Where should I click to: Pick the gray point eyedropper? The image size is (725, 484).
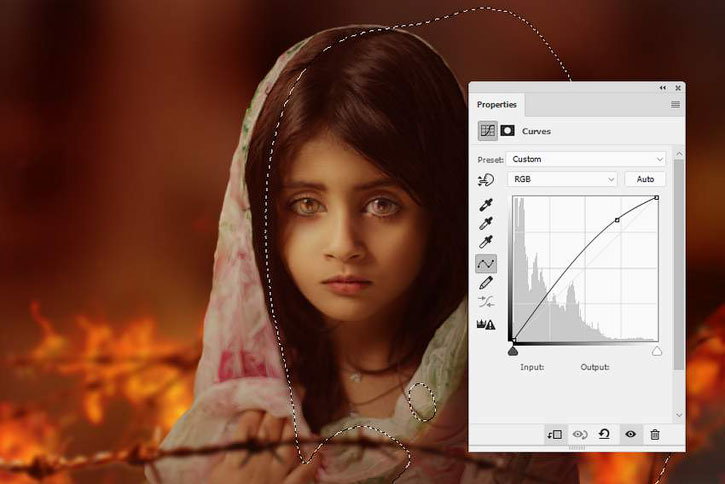pyautogui.click(x=486, y=224)
